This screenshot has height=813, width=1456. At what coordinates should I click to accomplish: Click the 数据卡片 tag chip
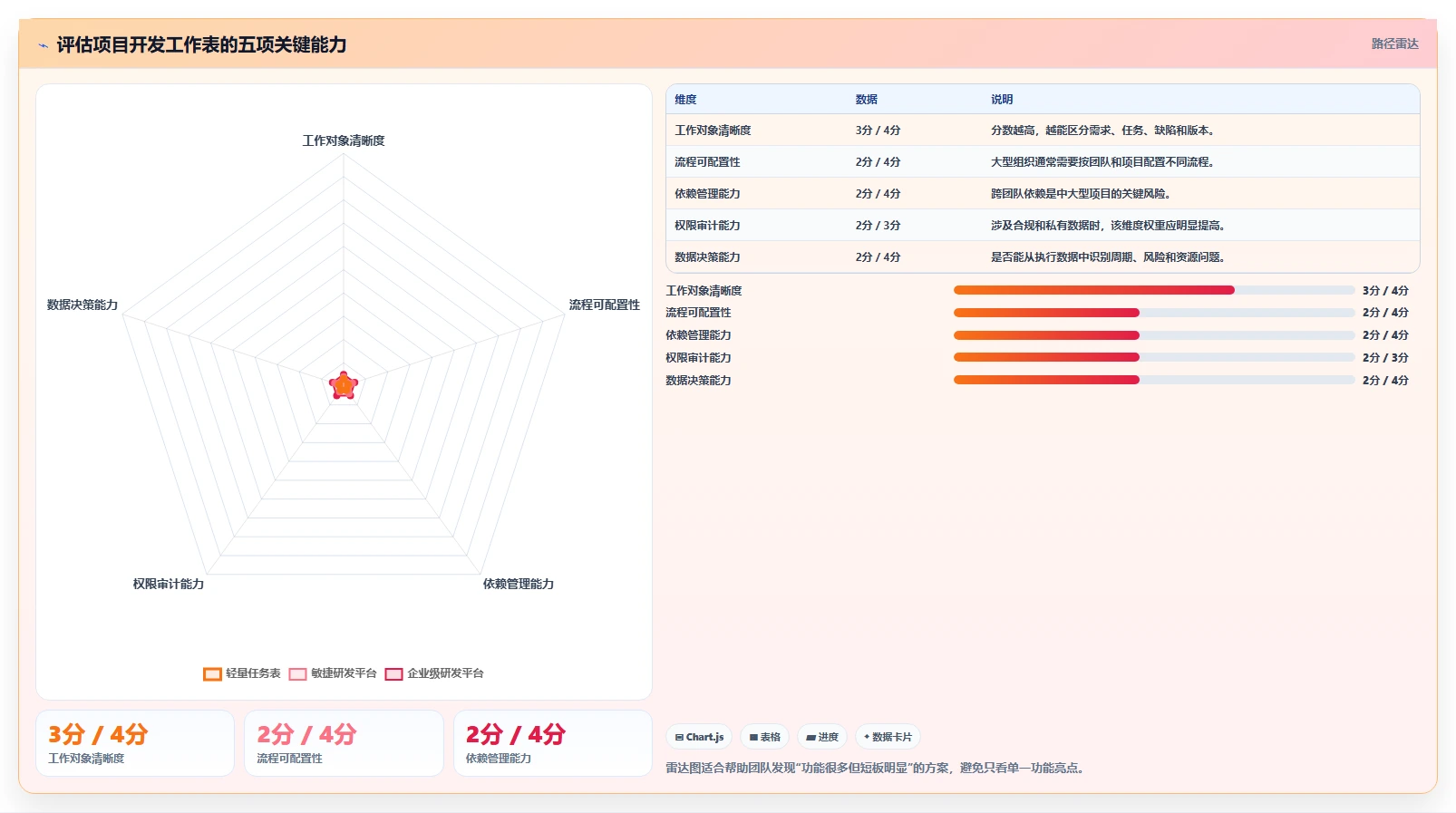[888, 737]
